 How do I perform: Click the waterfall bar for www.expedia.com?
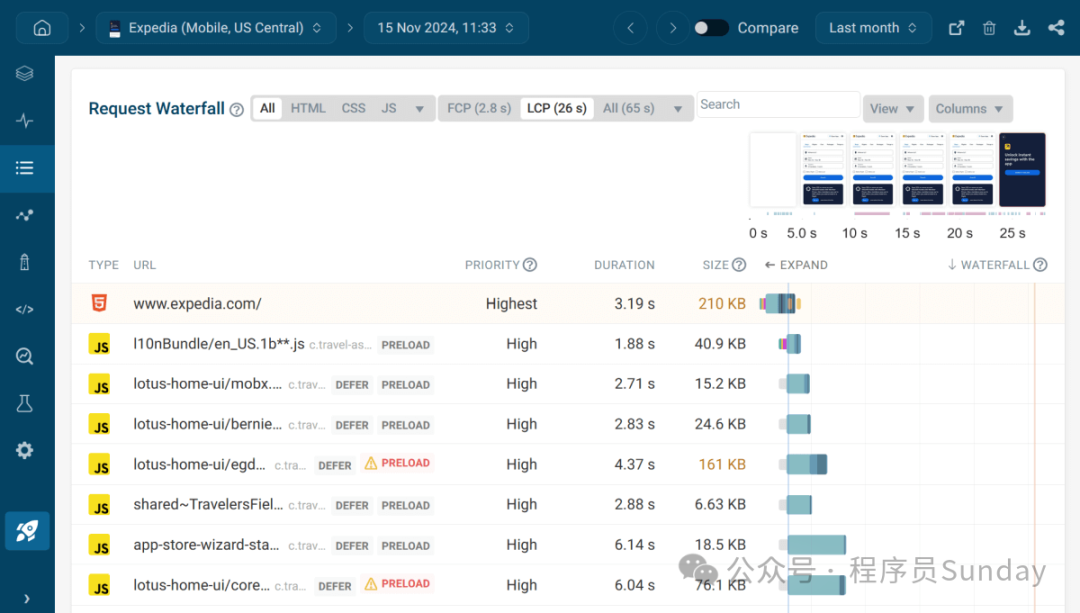point(780,303)
